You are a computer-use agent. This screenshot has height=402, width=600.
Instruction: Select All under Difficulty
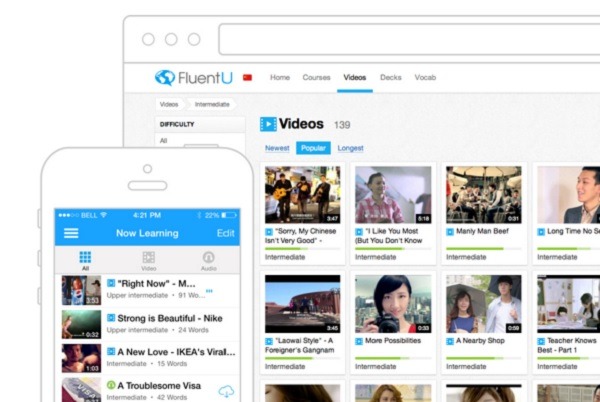[x=163, y=141]
